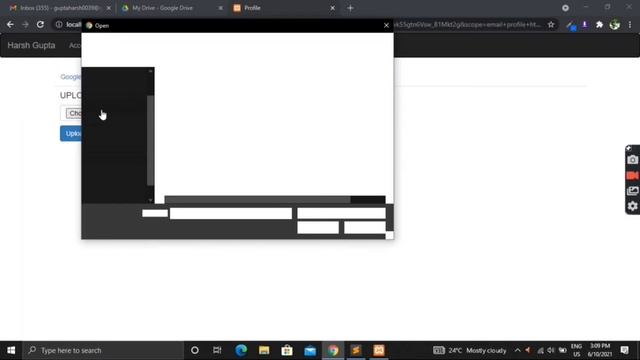Click the horizontal scrollbar in file dialog
640x360 pixels.
point(258,200)
